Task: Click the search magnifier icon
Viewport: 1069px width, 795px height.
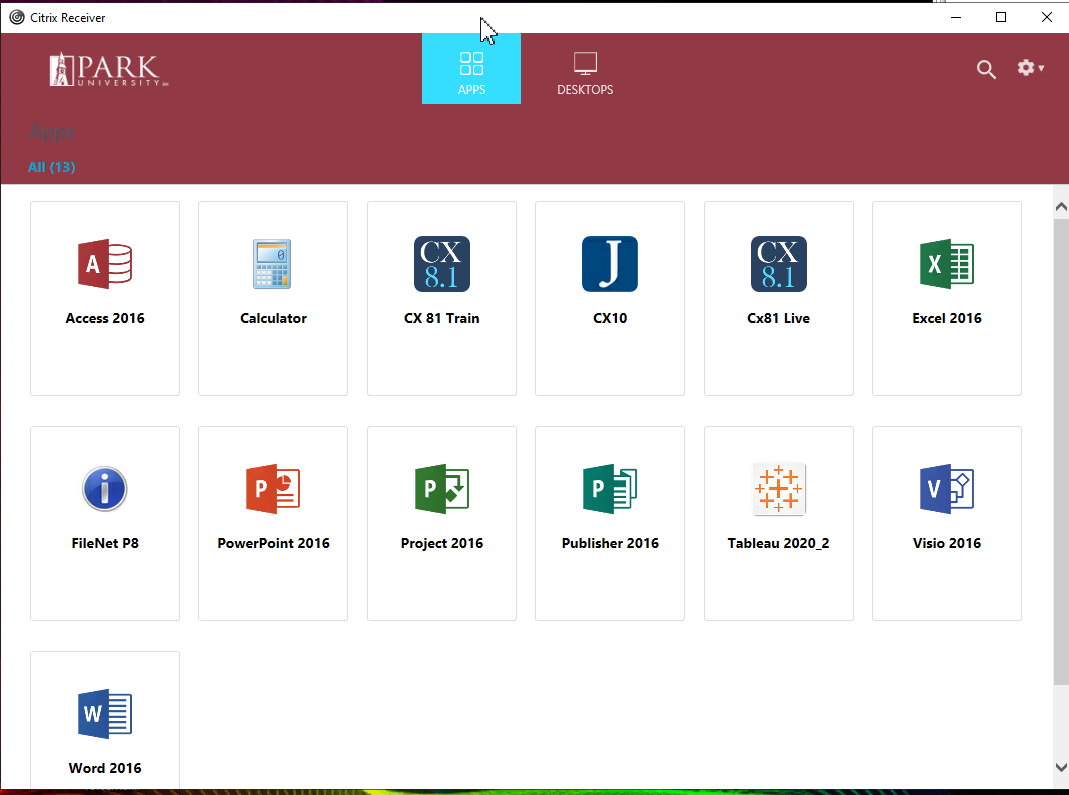Action: coord(986,69)
